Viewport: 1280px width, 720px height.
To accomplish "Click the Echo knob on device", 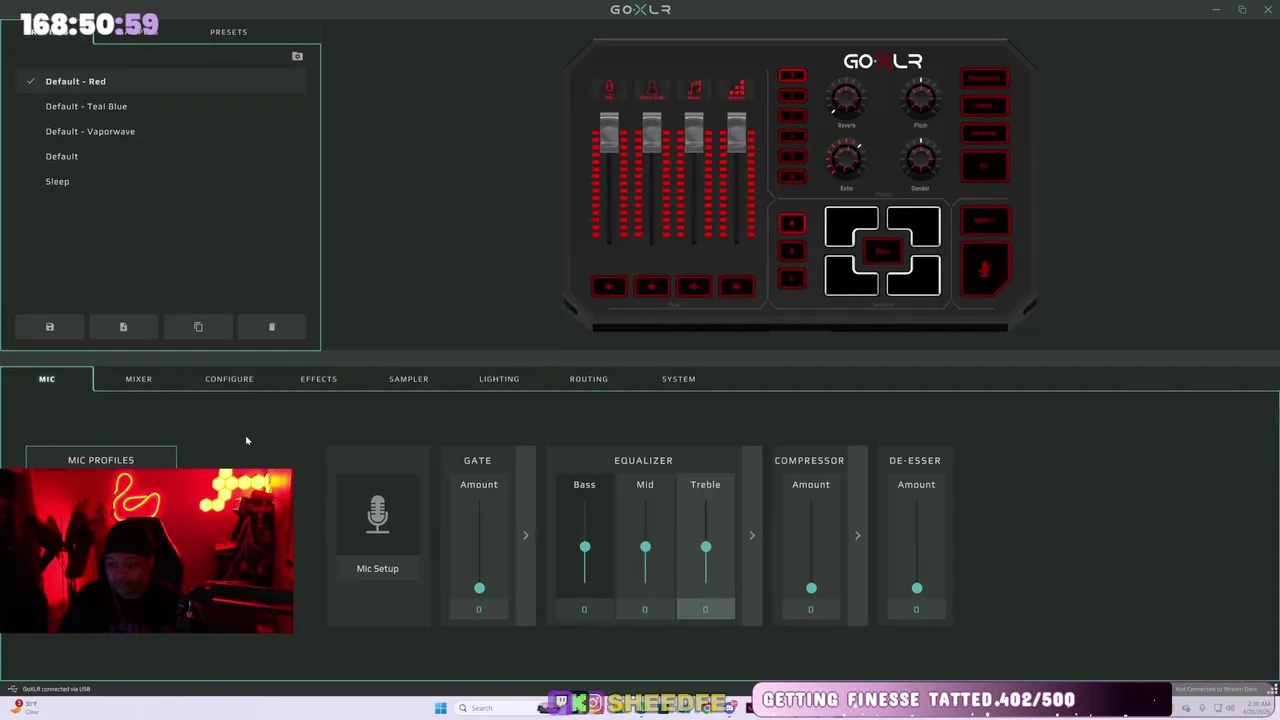I will tap(846, 160).
